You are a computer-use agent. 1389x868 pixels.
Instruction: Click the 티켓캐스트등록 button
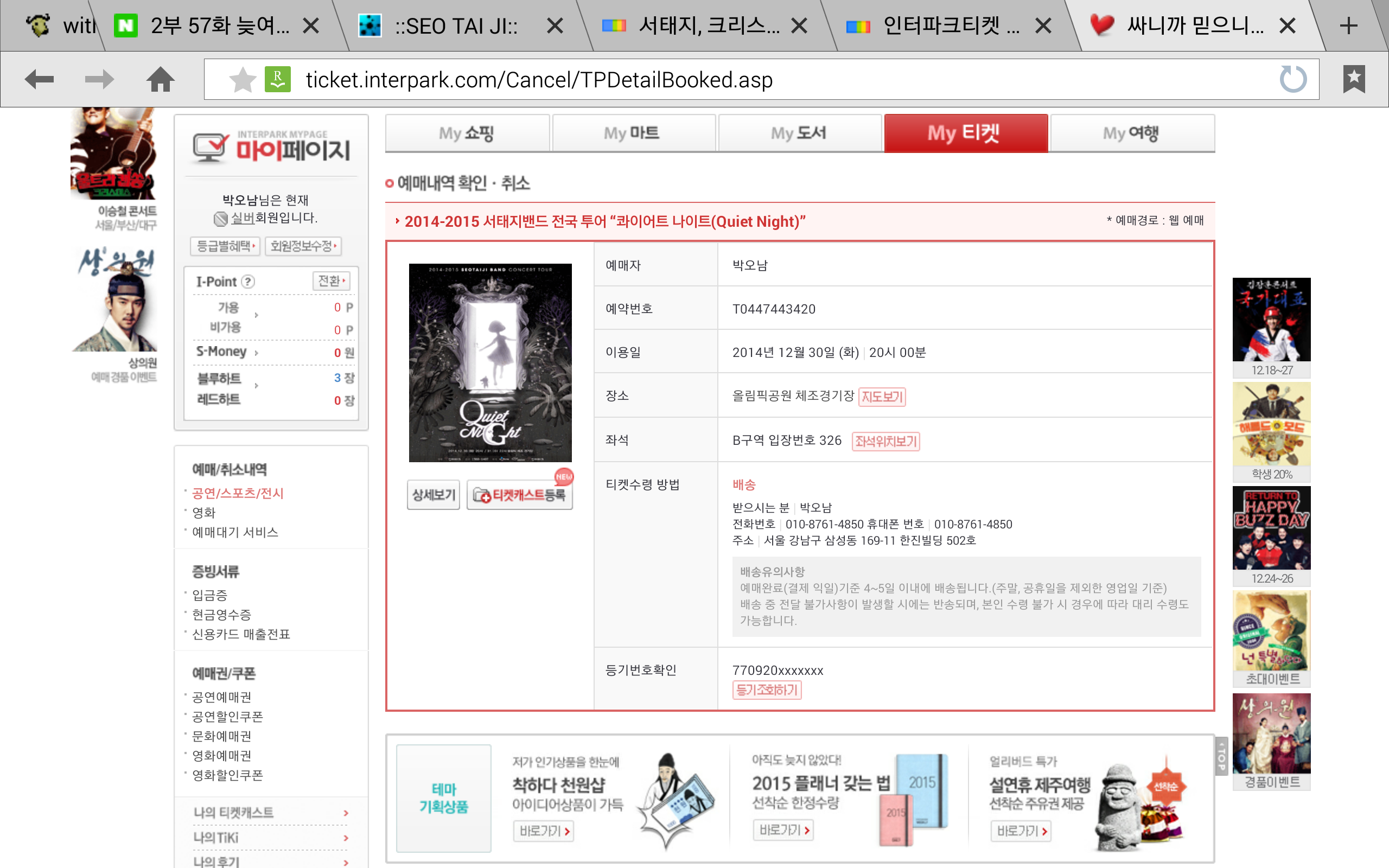click(x=520, y=495)
